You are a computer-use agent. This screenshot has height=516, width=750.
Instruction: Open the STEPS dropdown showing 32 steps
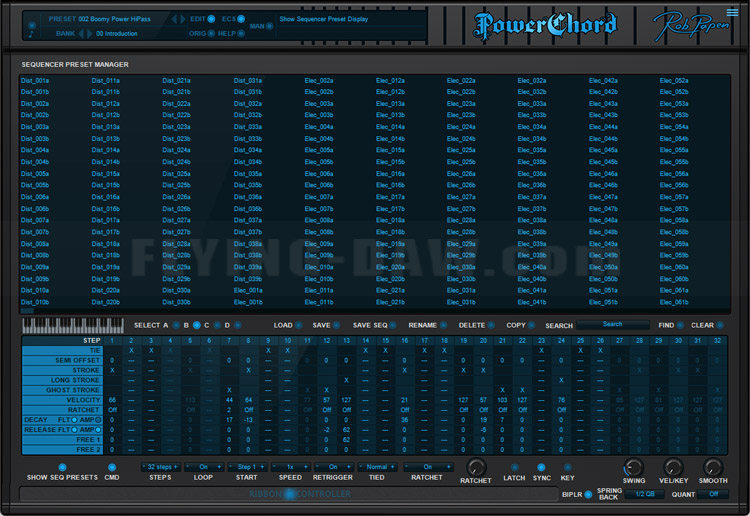(x=161, y=467)
